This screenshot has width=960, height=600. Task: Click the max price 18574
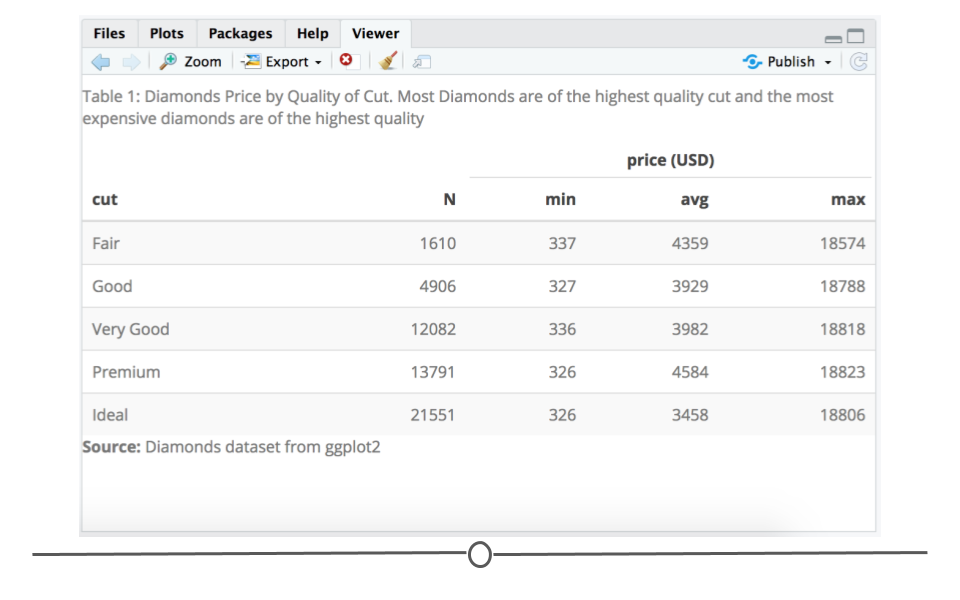[x=842, y=244]
